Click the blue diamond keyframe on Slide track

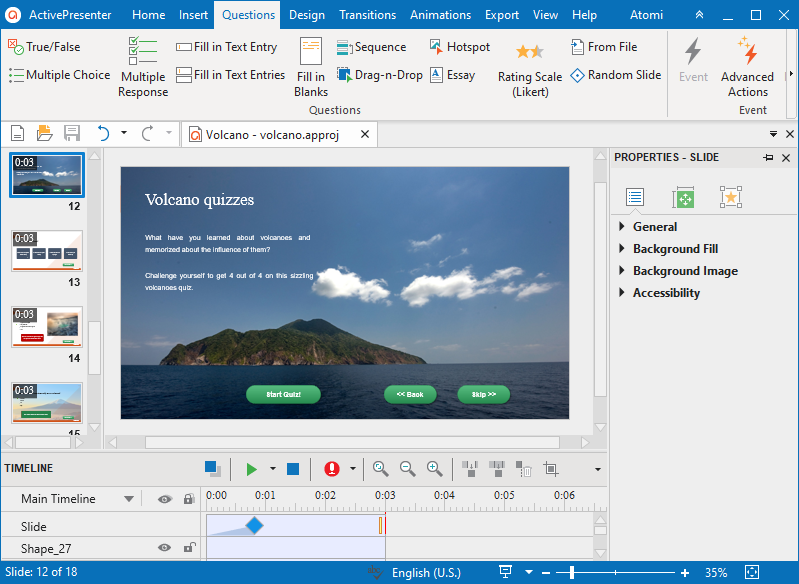click(x=254, y=525)
